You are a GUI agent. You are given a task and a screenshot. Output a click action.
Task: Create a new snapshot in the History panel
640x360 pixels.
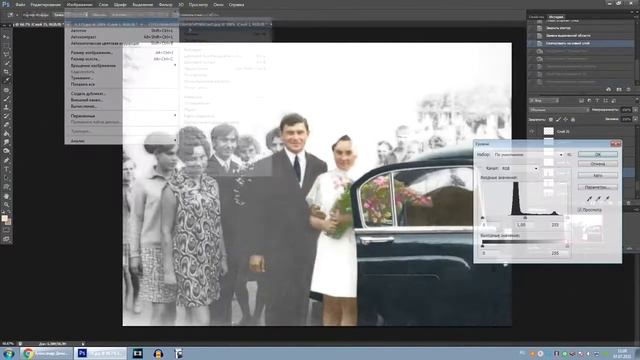(619, 89)
